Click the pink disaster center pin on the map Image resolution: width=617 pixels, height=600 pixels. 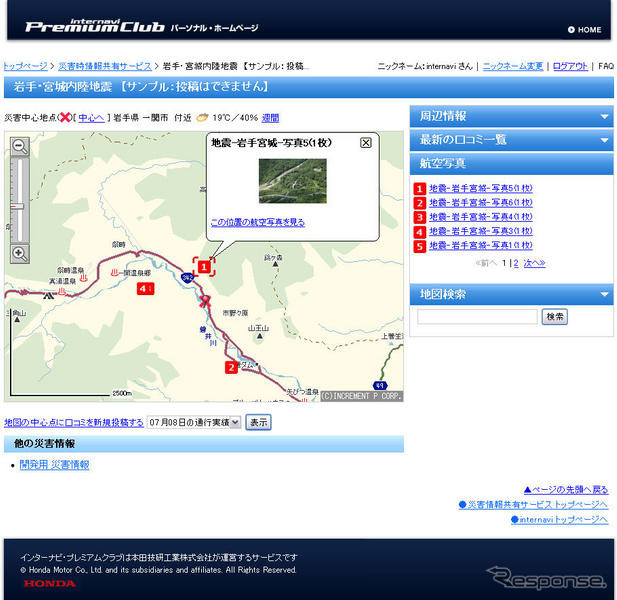pyautogui.click(x=205, y=301)
